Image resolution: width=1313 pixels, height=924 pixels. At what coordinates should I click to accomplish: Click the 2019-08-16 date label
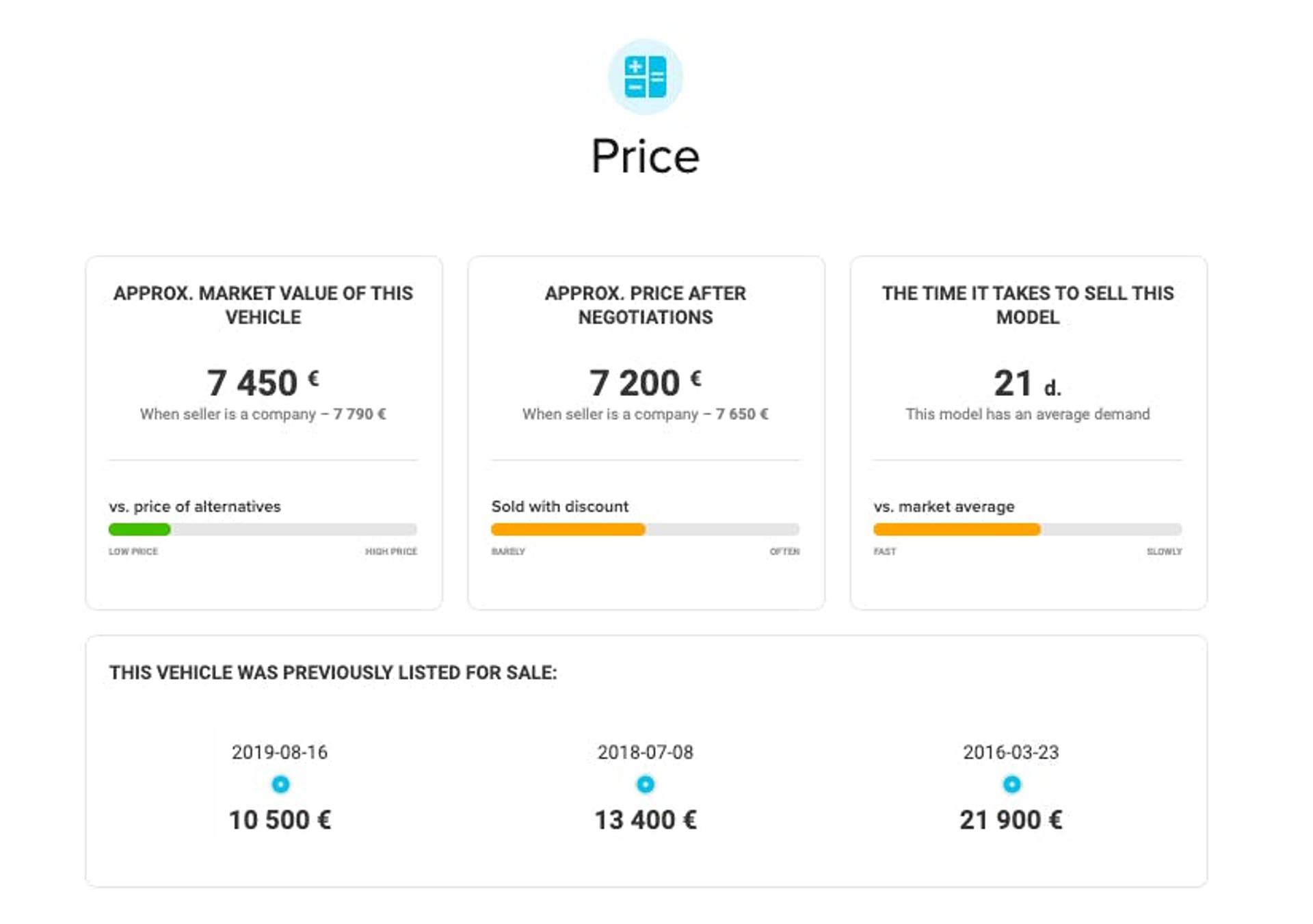280,752
